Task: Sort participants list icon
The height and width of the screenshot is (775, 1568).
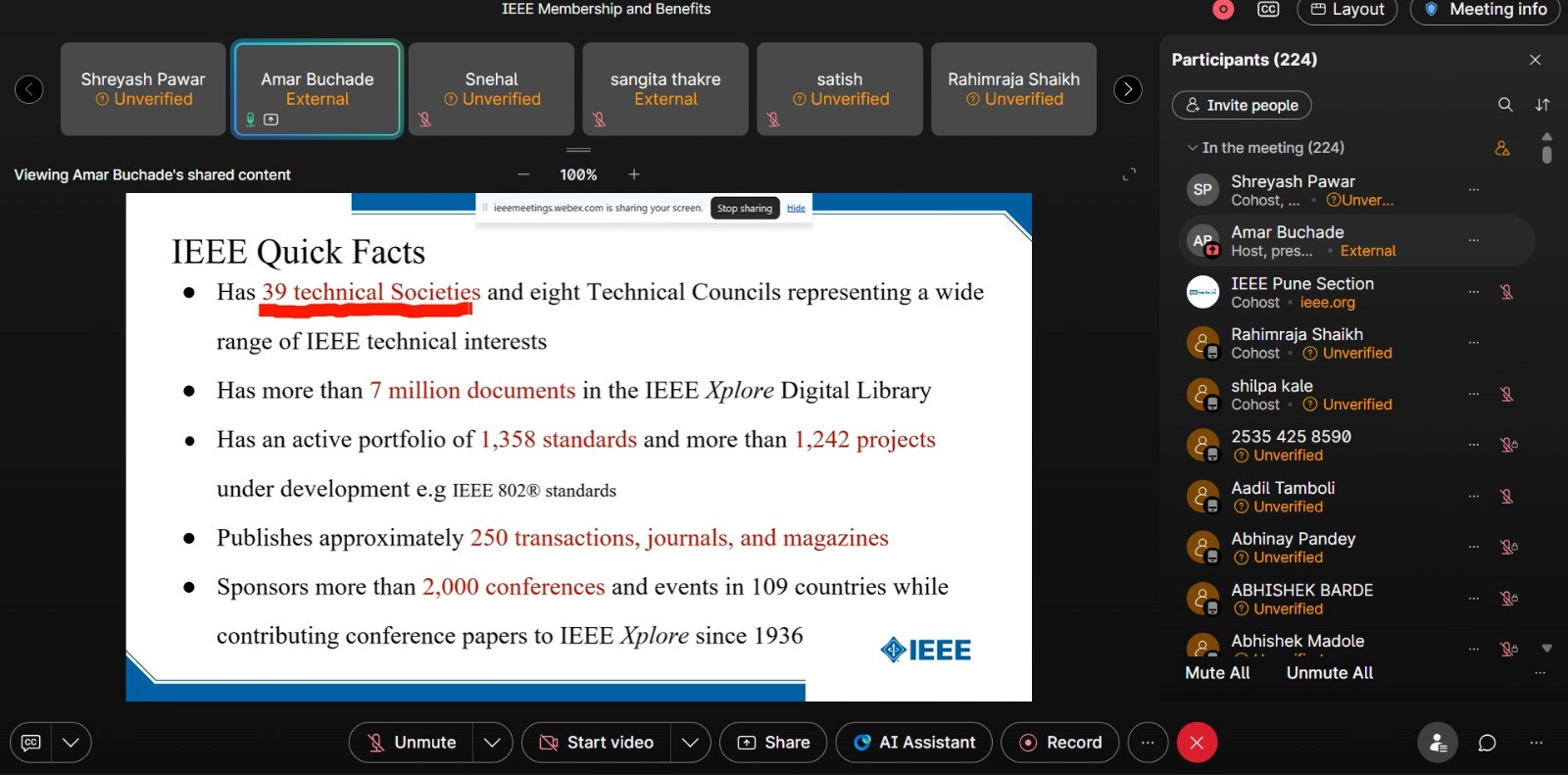Action: (x=1543, y=105)
